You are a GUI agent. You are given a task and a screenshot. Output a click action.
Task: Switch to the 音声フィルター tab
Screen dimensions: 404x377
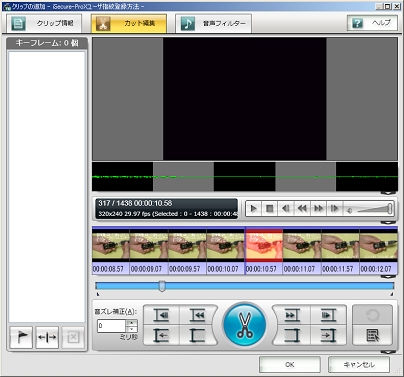point(213,23)
